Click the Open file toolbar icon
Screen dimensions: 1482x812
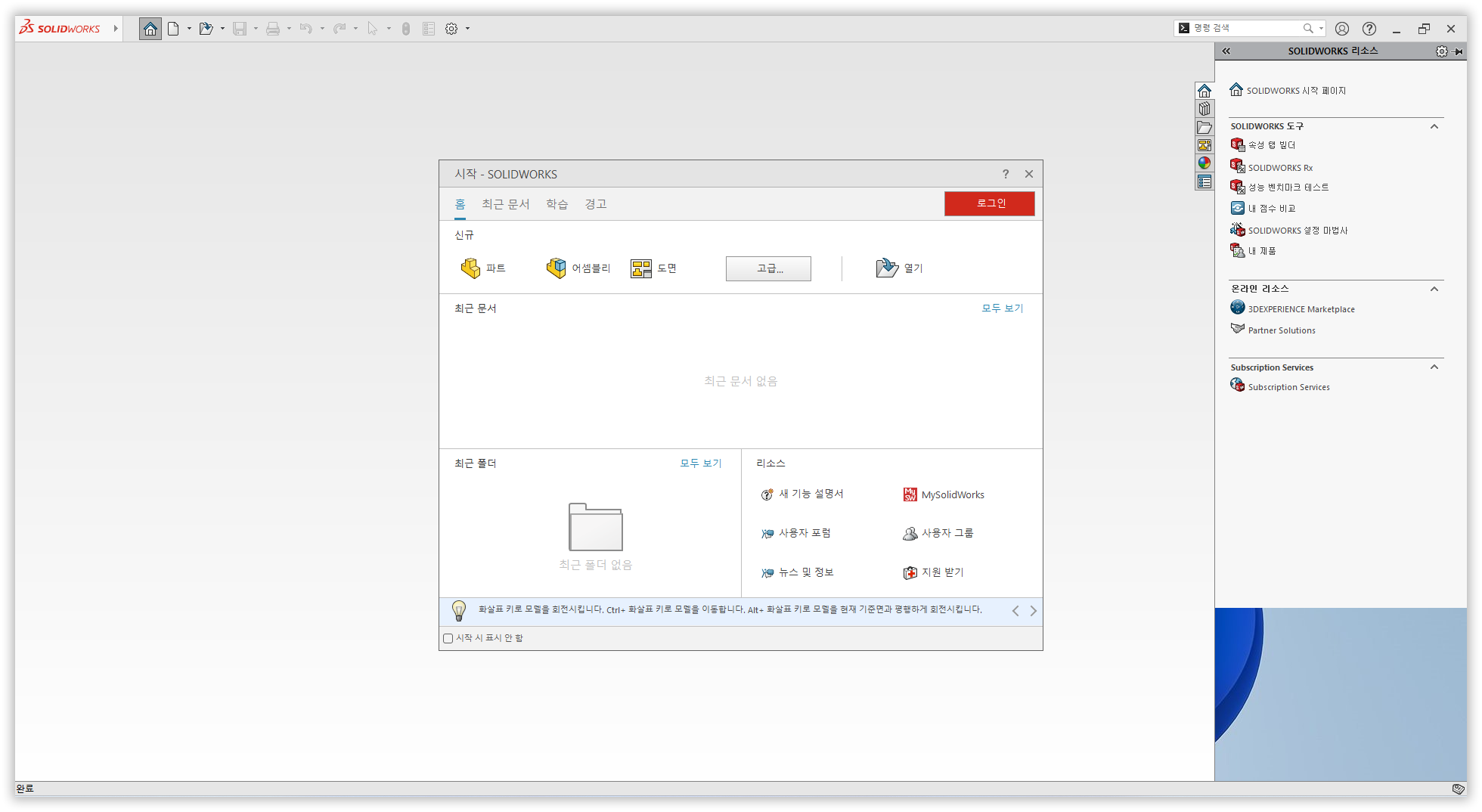click(x=206, y=29)
